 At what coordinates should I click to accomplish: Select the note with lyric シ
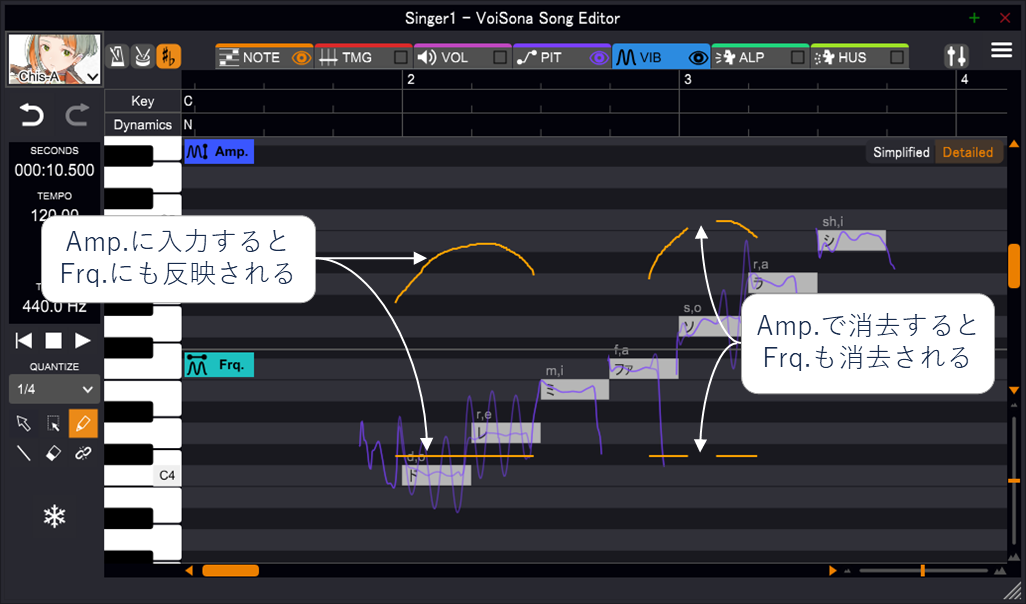tap(851, 240)
